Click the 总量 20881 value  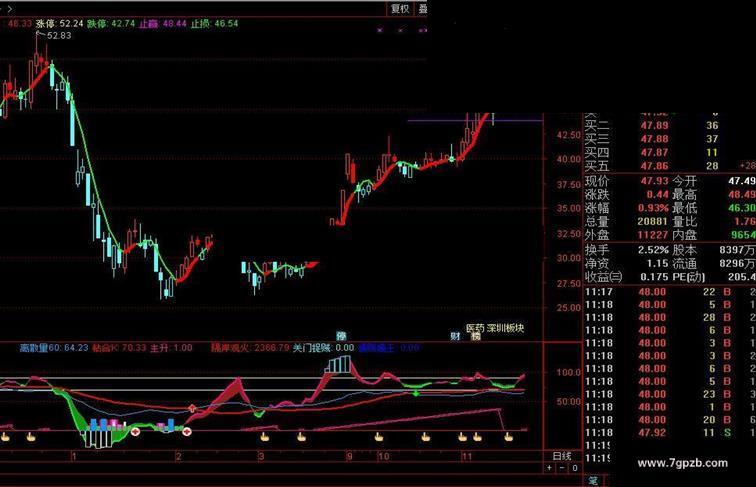pyautogui.click(x=652, y=221)
